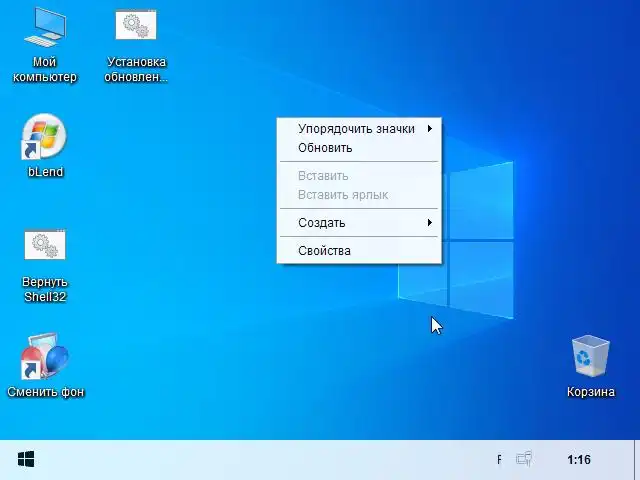
Task: Open the Создать submenu
Action: (359, 222)
